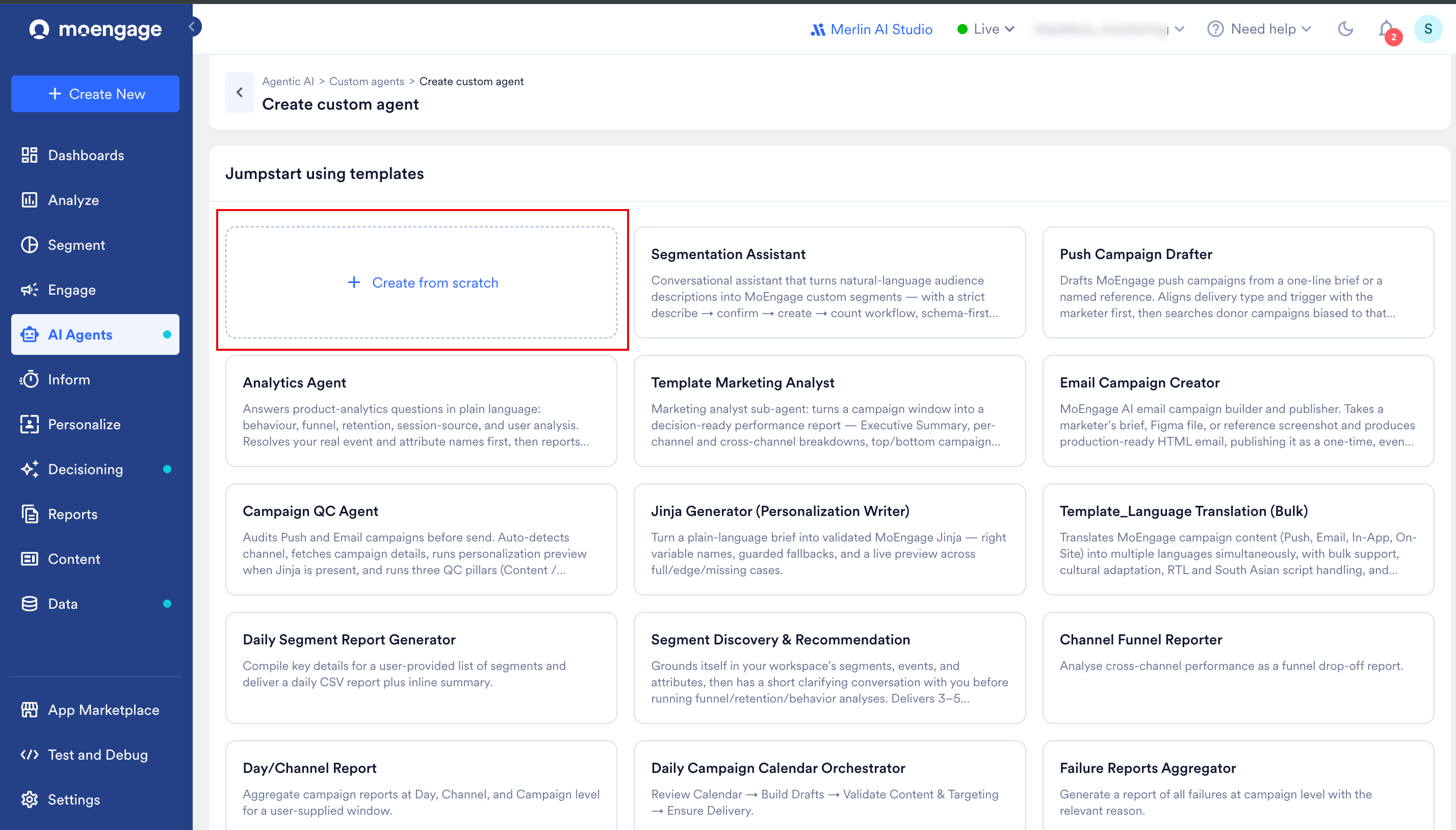This screenshot has width=1456, height=830.
Task: Click the Engage megaphone icon
Action: (29, 290)
